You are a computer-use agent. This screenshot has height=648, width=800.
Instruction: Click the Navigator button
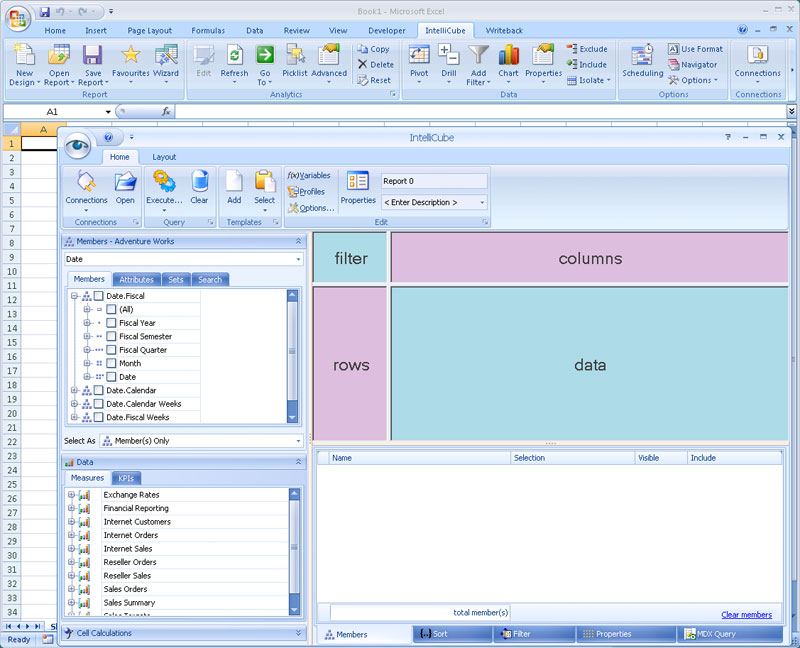[x=693, y=65]
